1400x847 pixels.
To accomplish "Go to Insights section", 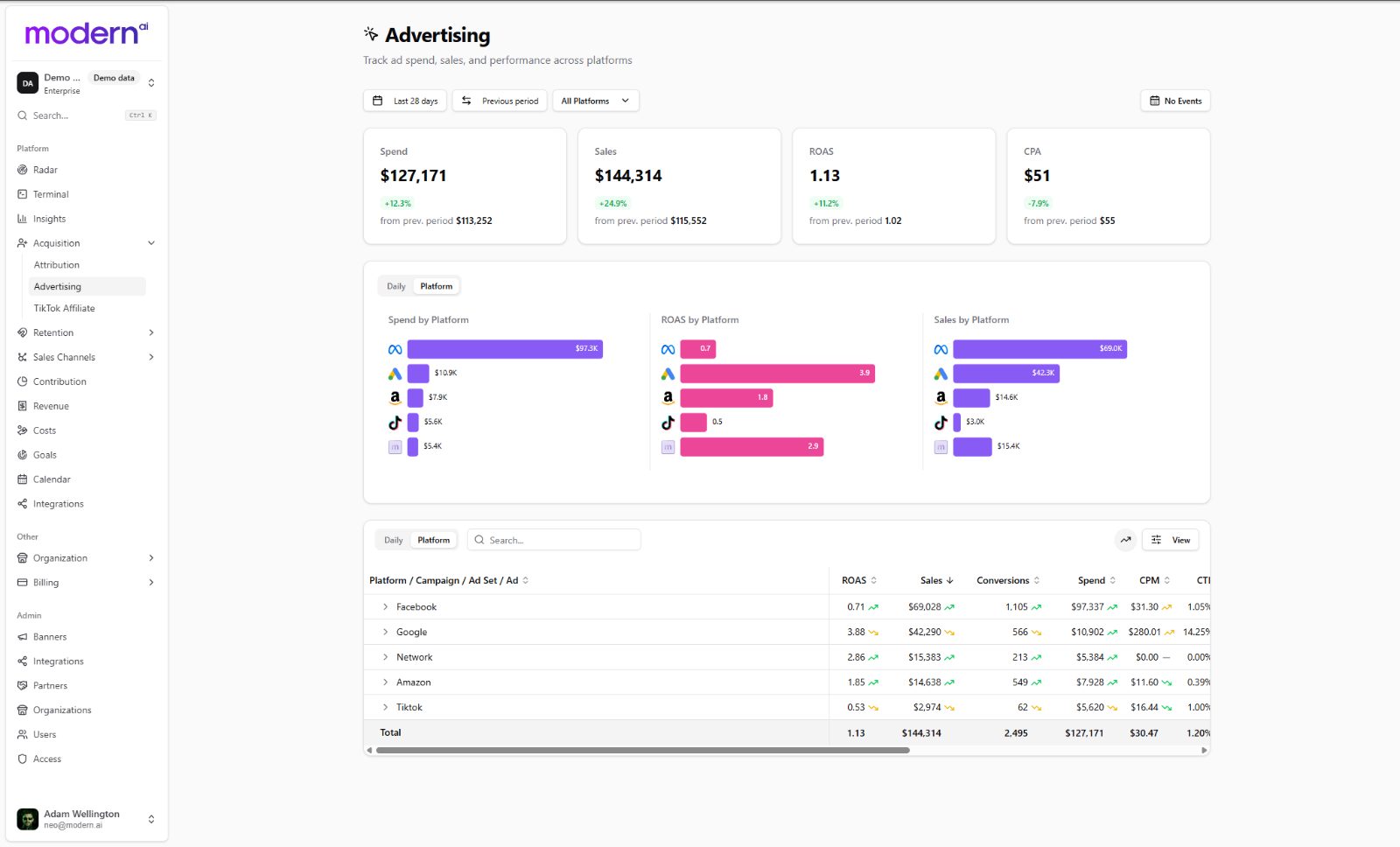I will (x=49, y=219).
